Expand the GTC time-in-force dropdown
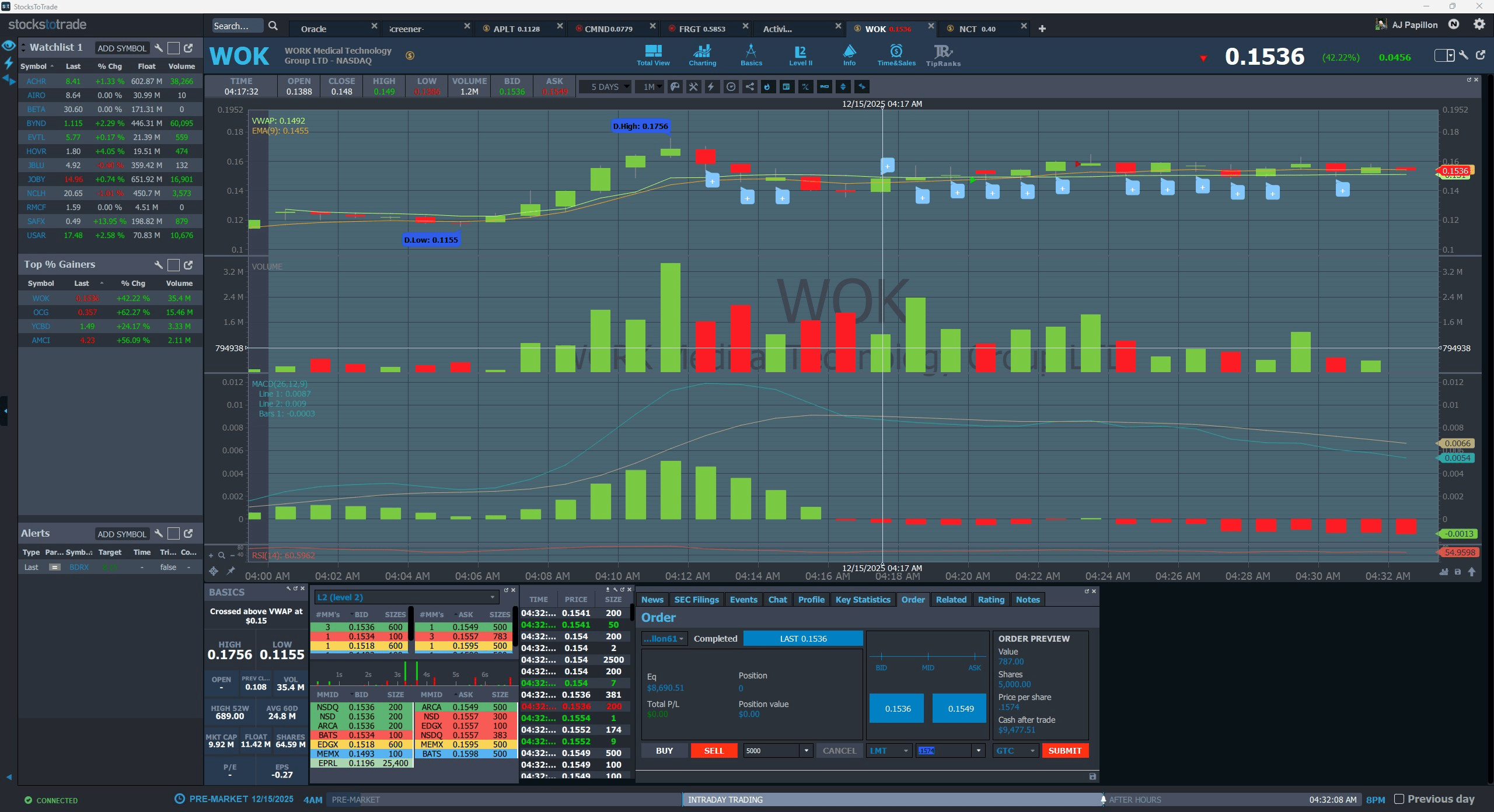This screenshot has height=812, width=1494. click(x=1015, y=751)
